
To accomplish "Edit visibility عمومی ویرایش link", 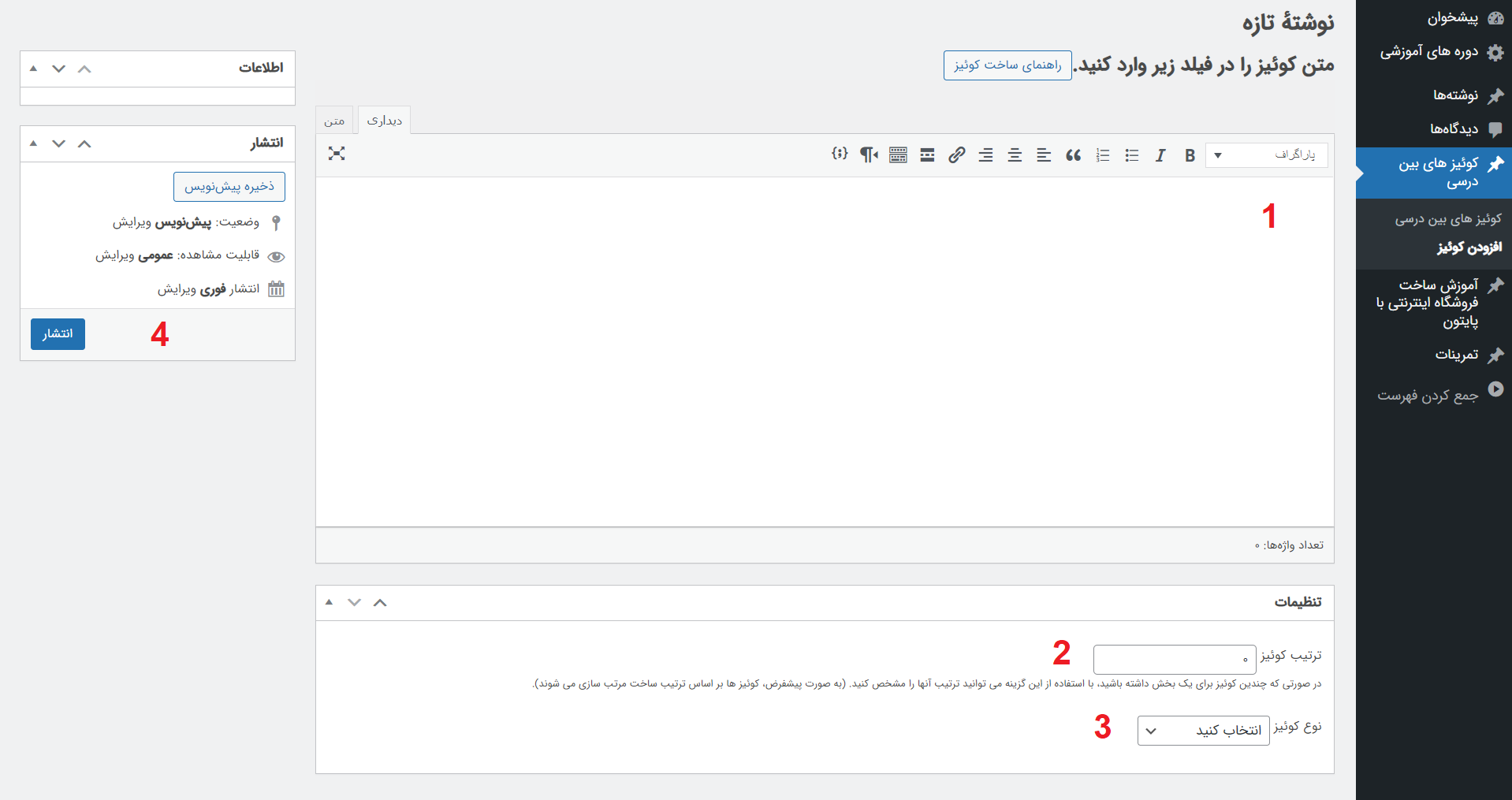I will coord(115,255).
